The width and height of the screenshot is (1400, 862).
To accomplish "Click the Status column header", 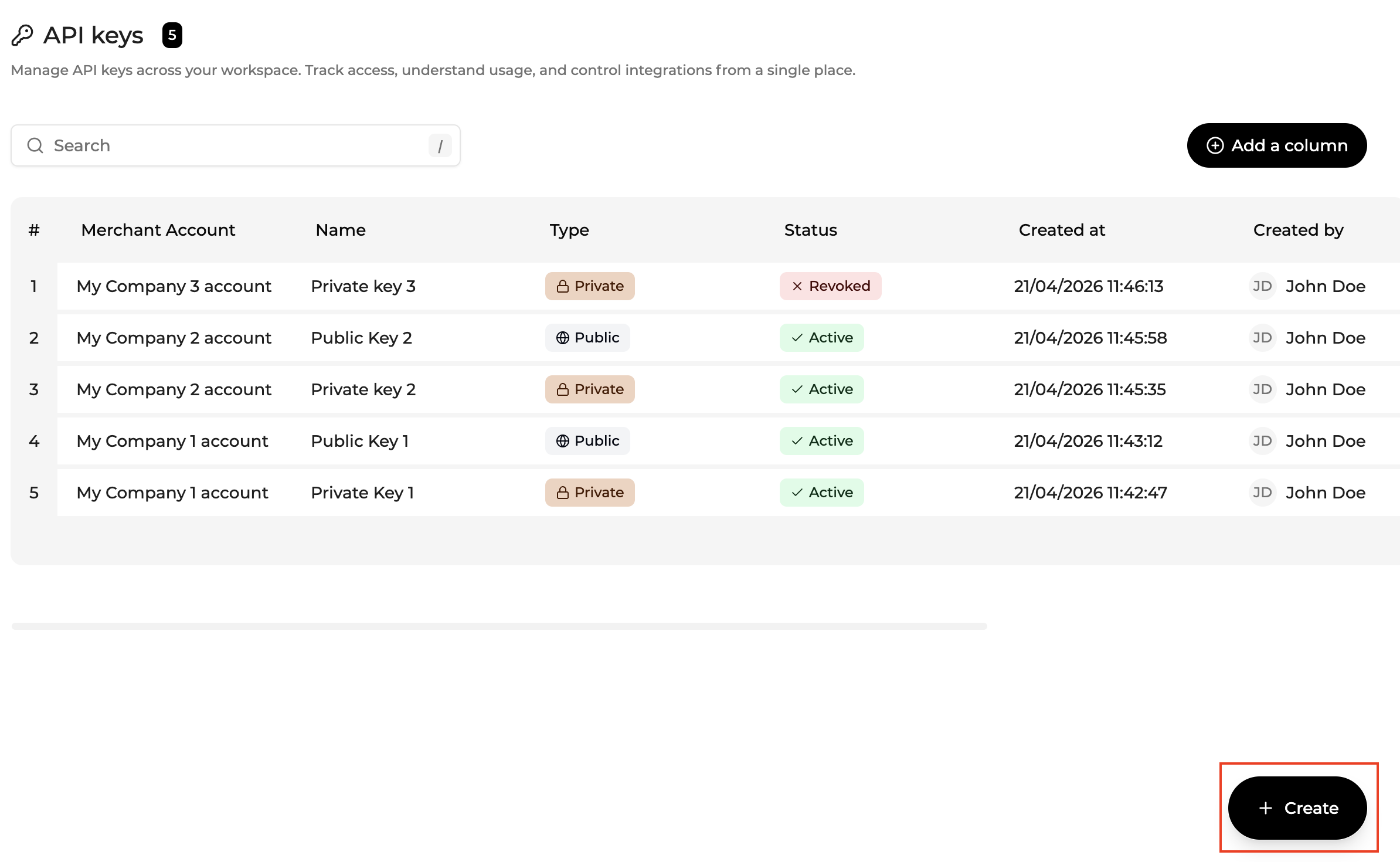I will click(x=810, y=230).
